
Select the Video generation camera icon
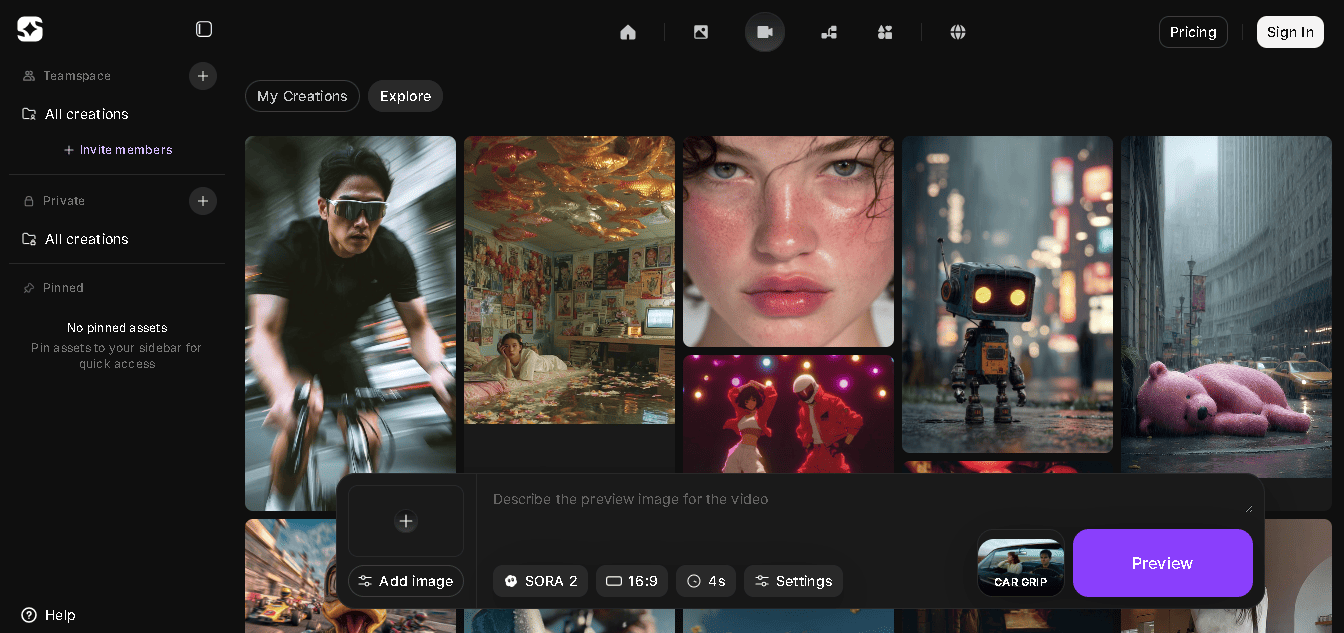coord(764,32)
